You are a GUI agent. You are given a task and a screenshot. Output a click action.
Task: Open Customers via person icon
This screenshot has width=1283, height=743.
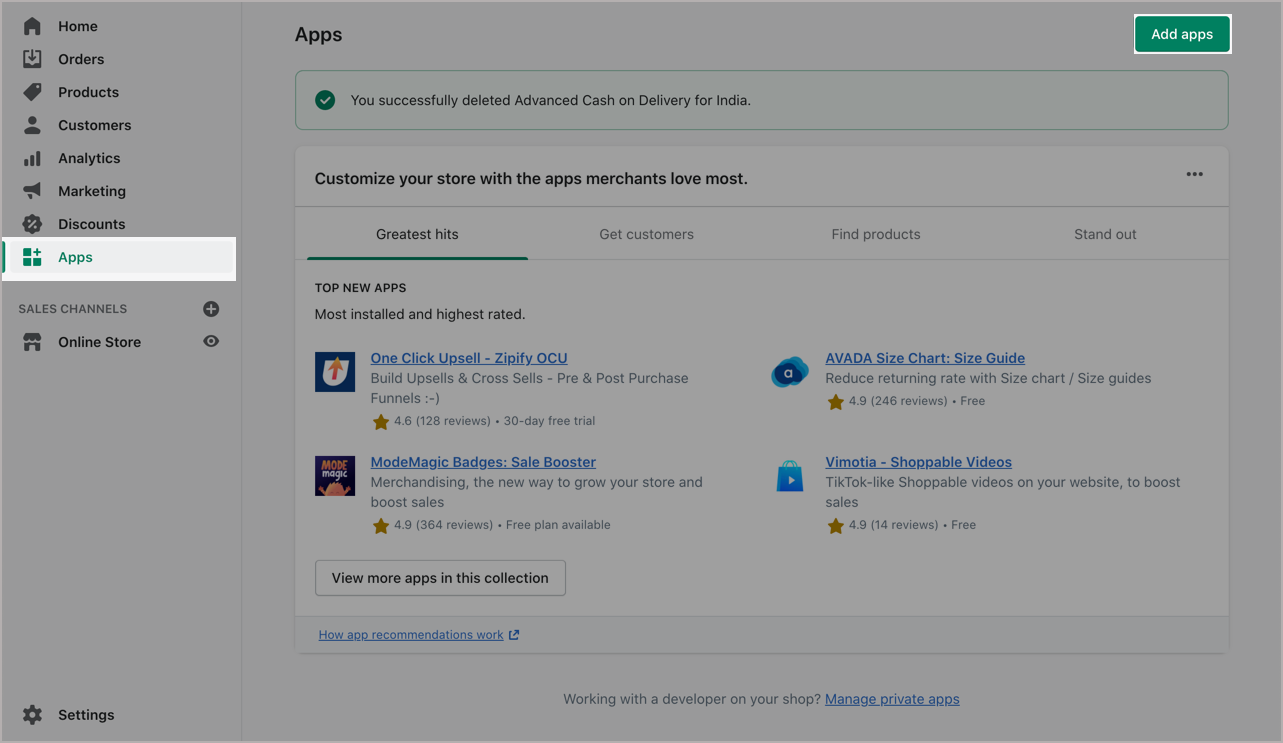tap(32, 125)
